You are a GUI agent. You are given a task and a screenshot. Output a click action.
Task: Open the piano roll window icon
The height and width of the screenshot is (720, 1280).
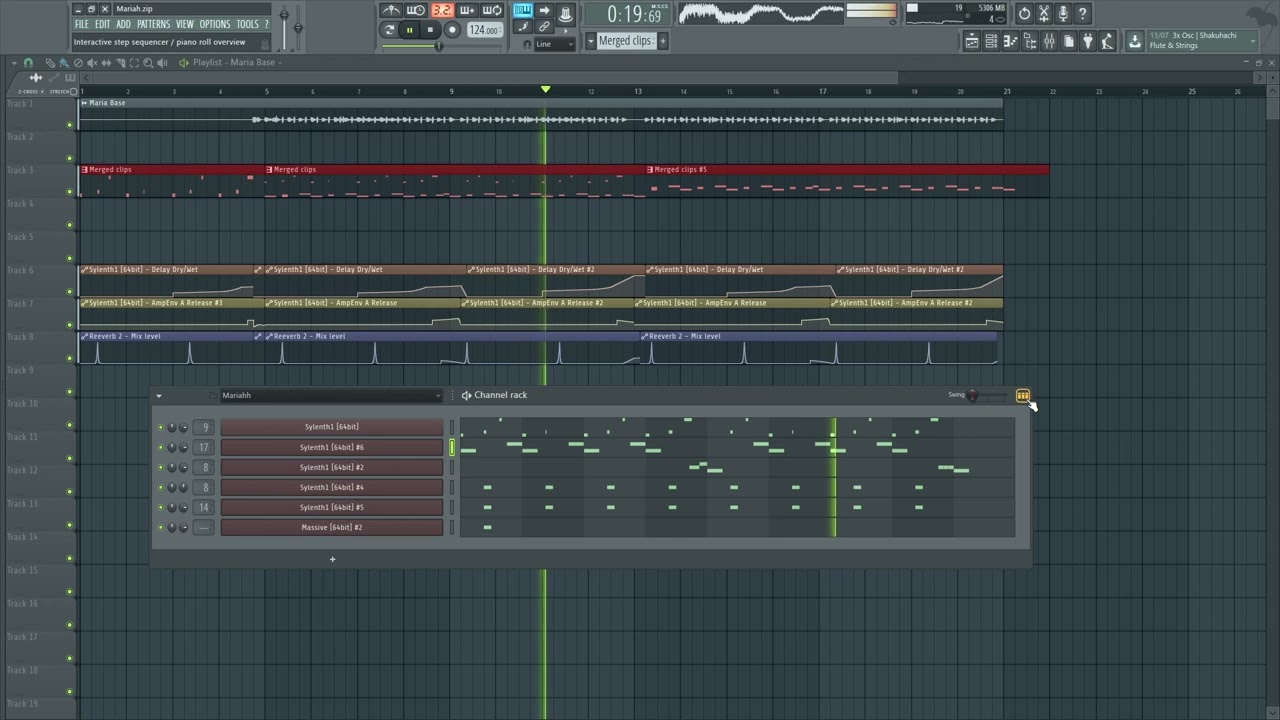click(x=1010, y=41)
